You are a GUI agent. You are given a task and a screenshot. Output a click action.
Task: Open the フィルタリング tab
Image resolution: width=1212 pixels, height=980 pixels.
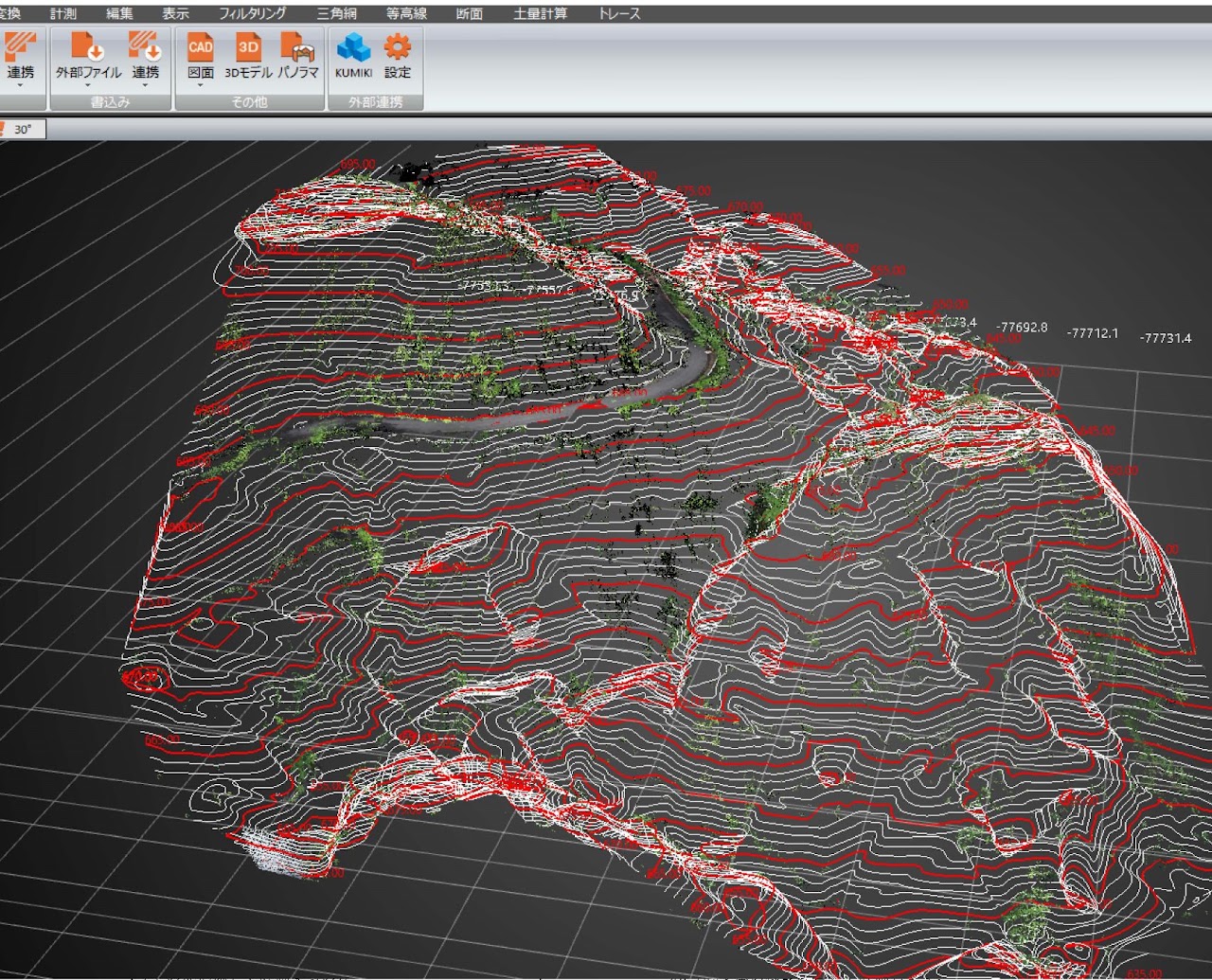(252, 13)
